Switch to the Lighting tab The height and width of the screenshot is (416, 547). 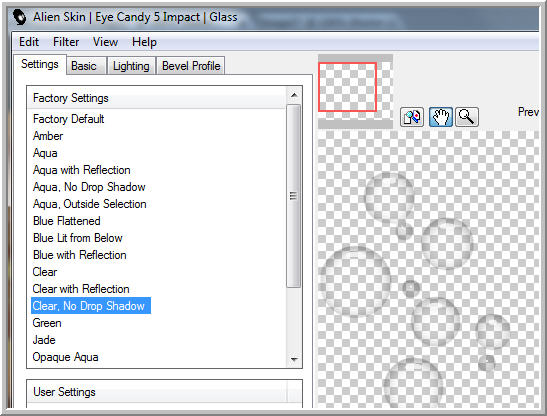point(131,66)
